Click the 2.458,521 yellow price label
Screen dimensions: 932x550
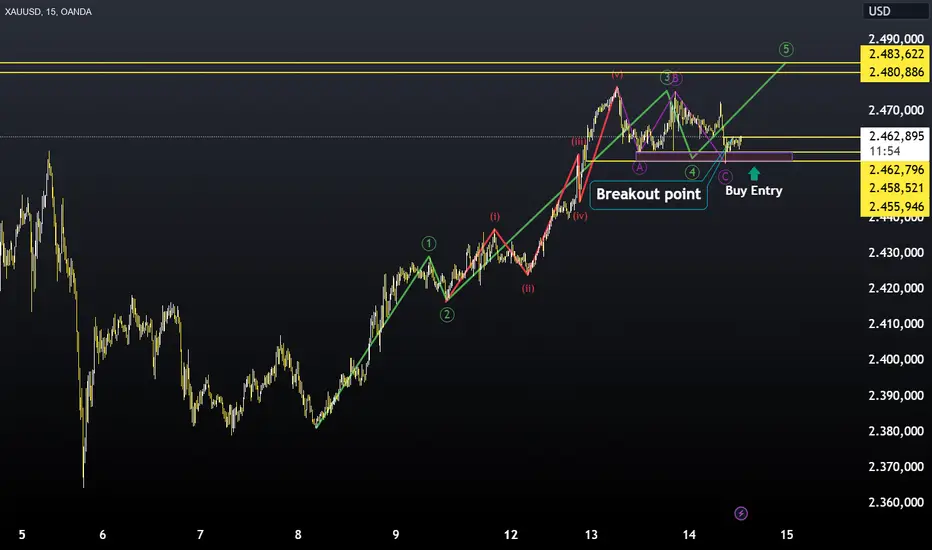click(896, 188)
